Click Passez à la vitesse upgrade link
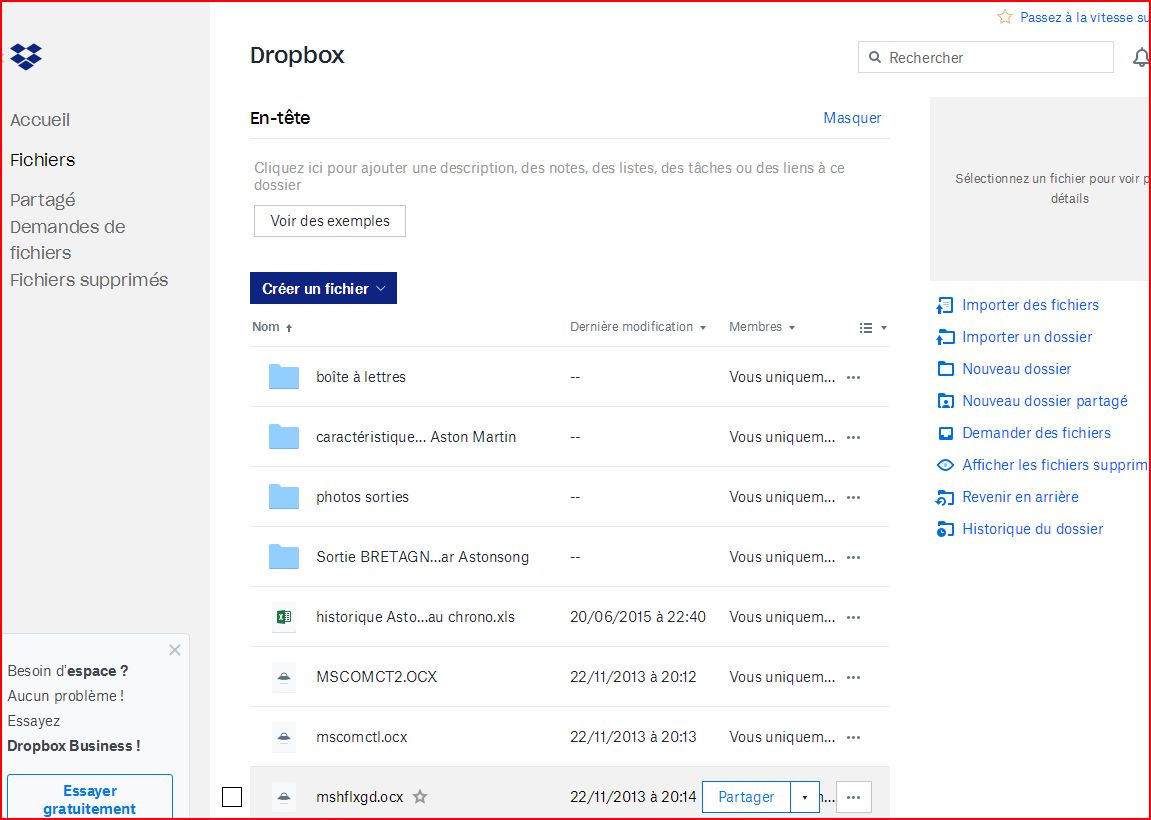This screenshot has height=820, width=1151. (x=1085, y=17)
